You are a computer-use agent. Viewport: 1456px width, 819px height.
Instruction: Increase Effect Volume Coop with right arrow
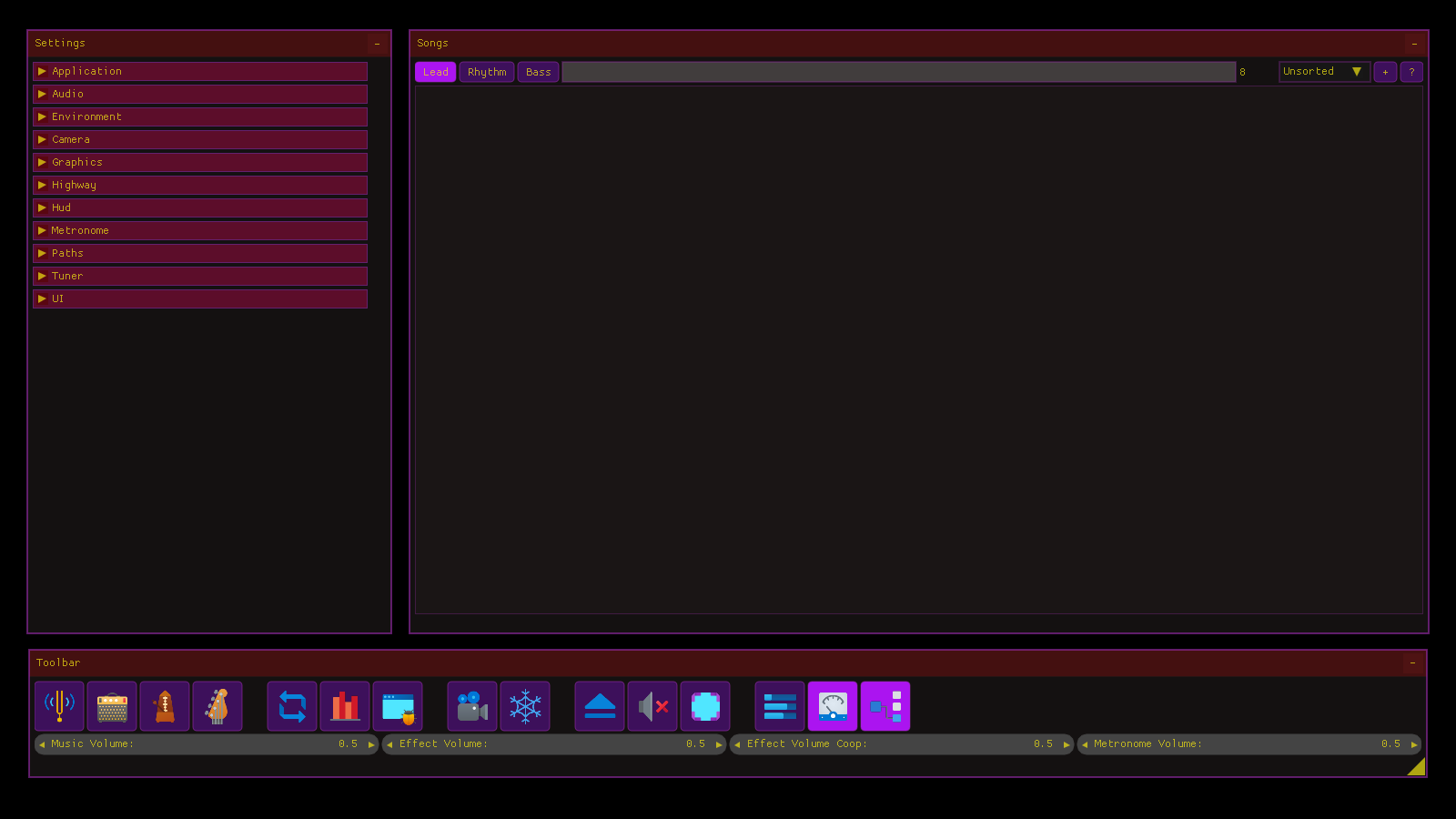[x=1067, y=744]
